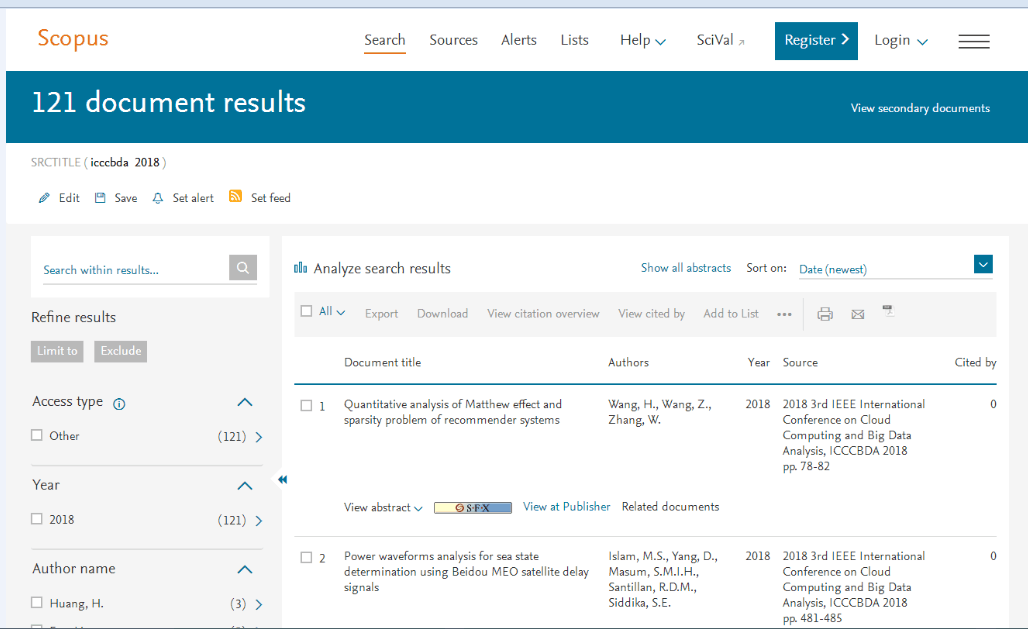Click the search magnifier icon in results filter
The width and height of the screenshot is (1028, 629).
click(x=243, y=268)
